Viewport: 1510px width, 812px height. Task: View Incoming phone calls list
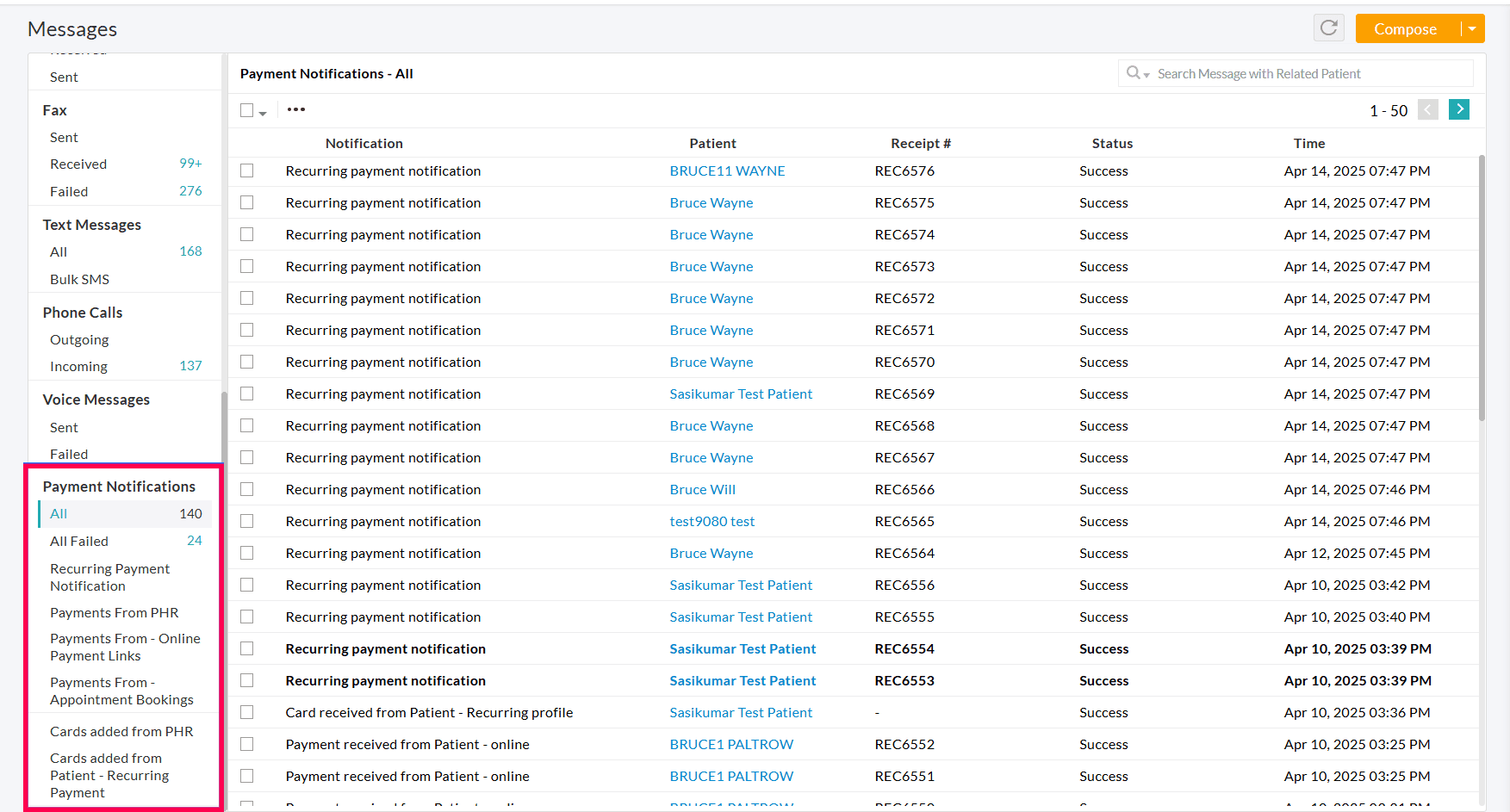pos(78,366)
